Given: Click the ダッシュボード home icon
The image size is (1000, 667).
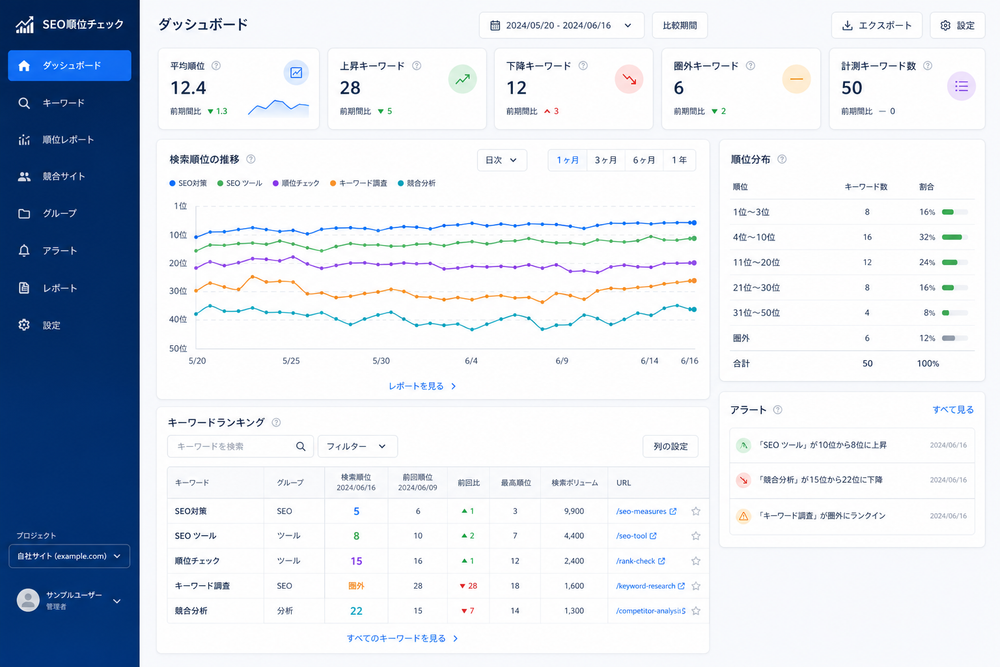Looking at the screenshot, I should pyautogui.click(x=24, y=66).
